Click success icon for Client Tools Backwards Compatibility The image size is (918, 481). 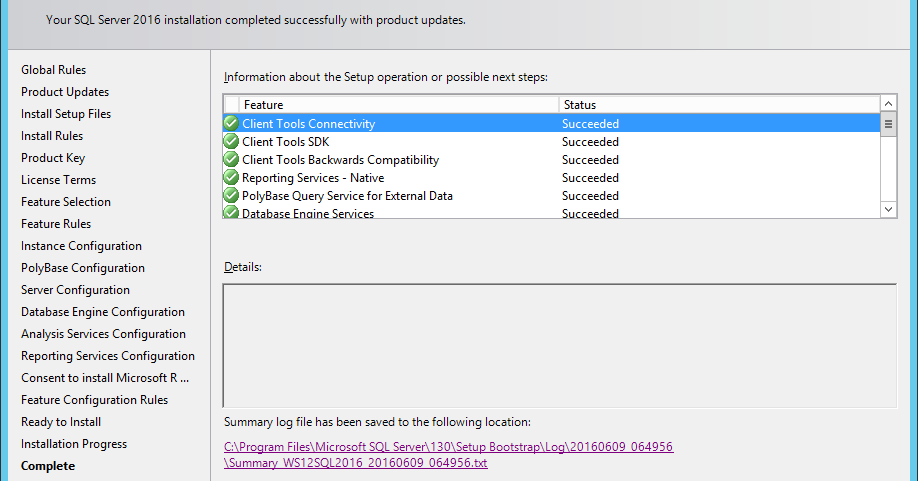coord(231,160)
